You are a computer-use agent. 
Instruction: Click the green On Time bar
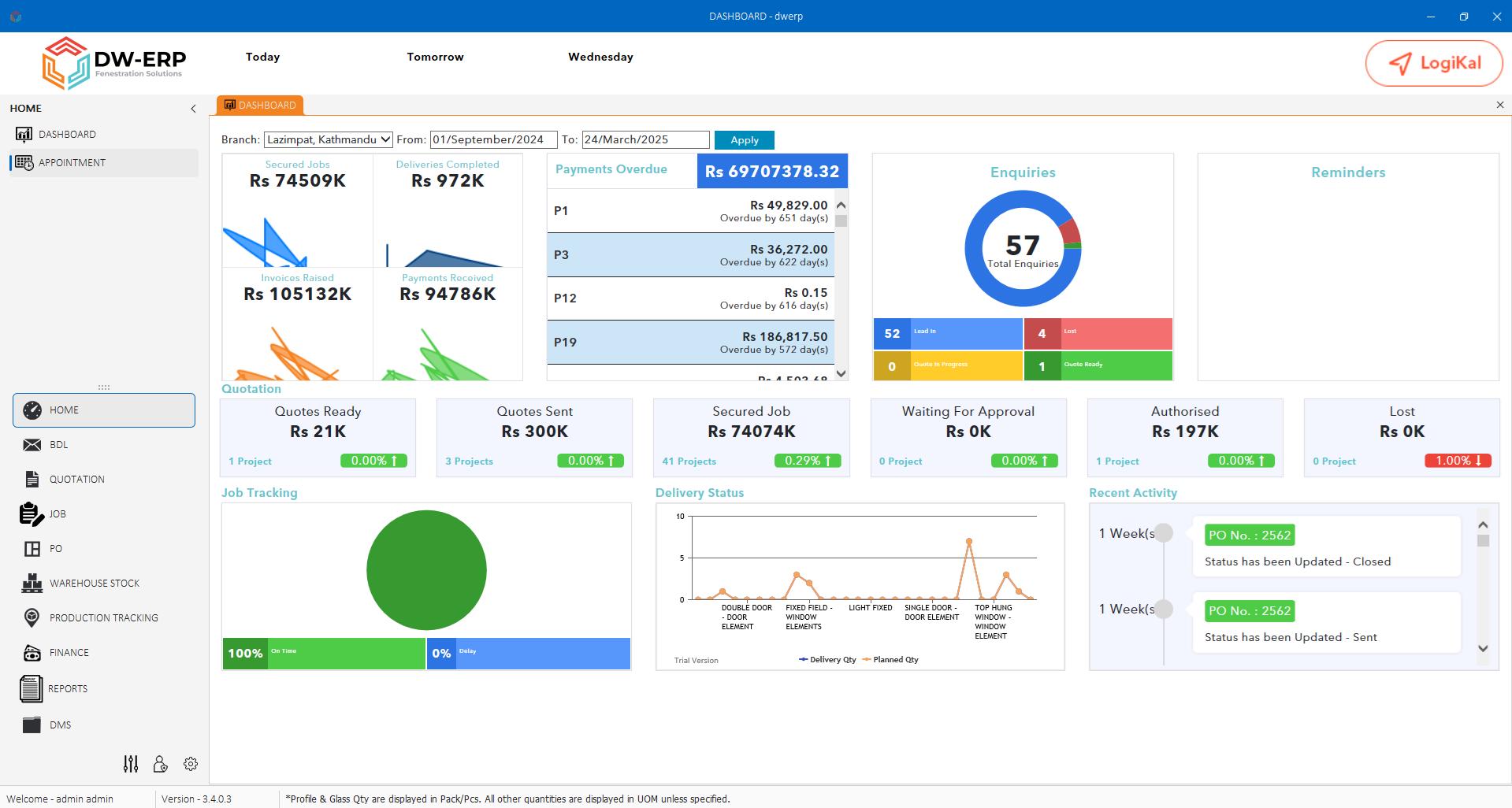tap(324, 653)
